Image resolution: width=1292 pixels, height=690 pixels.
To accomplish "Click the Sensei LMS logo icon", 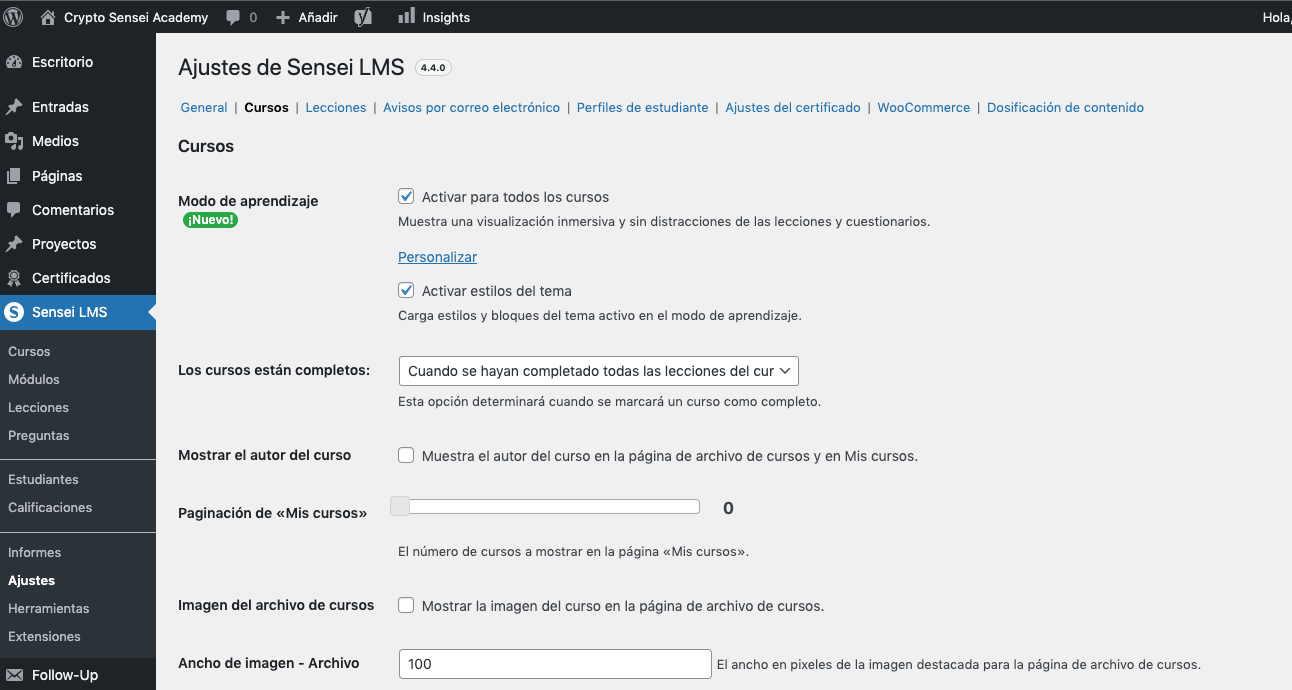I will click(x=14, y=312).
